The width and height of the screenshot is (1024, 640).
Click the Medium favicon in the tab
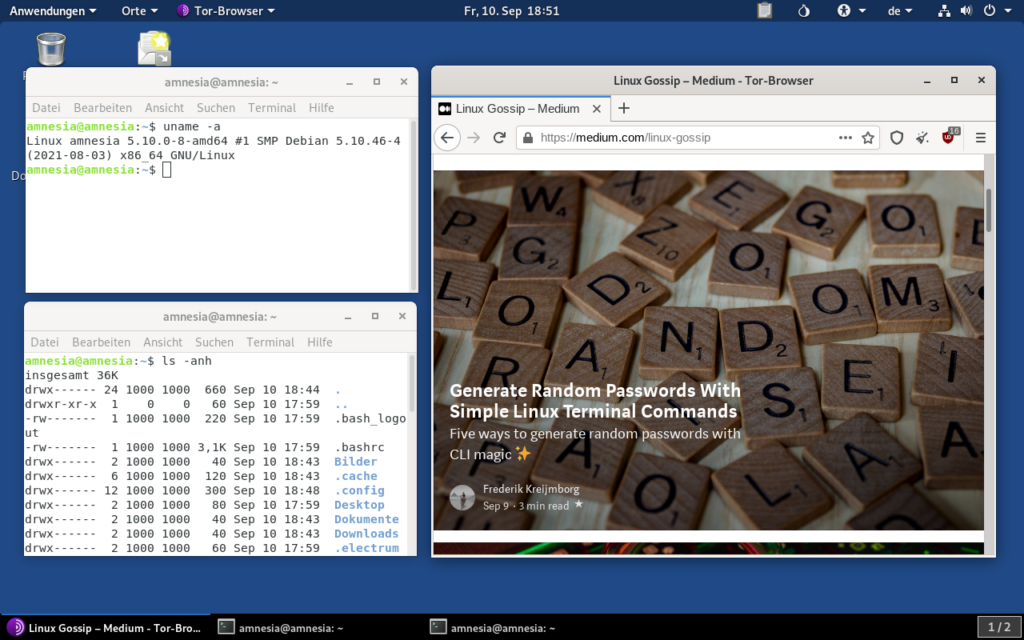[x=445, y=108]
